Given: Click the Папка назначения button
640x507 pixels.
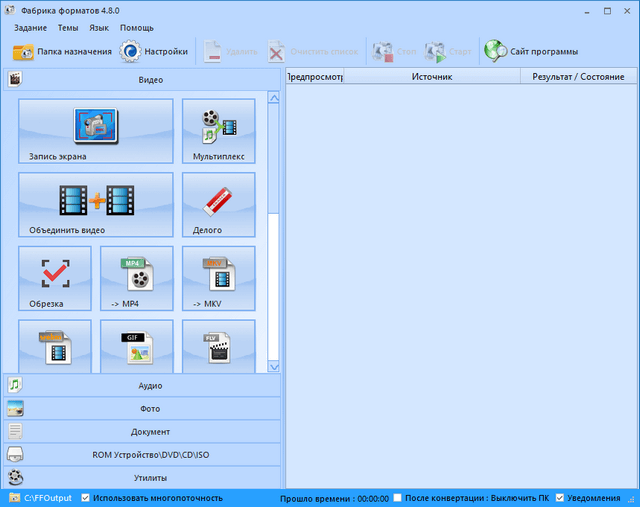Looking at the screenshot, I should point(62,51).
